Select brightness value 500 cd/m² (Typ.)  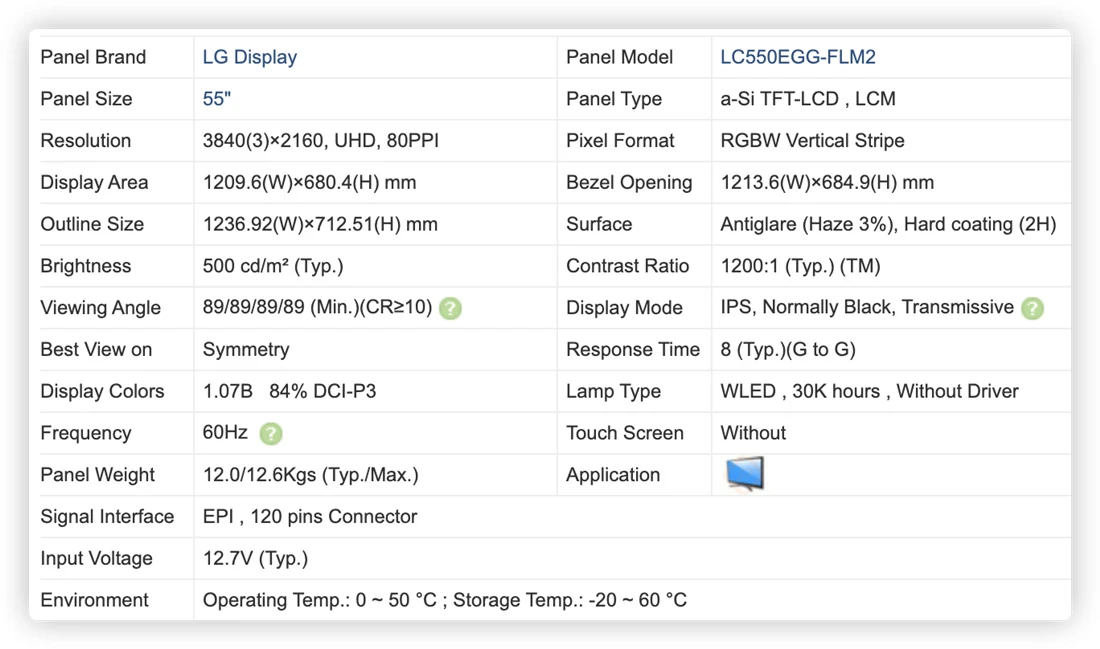click(x=273, y=266)
